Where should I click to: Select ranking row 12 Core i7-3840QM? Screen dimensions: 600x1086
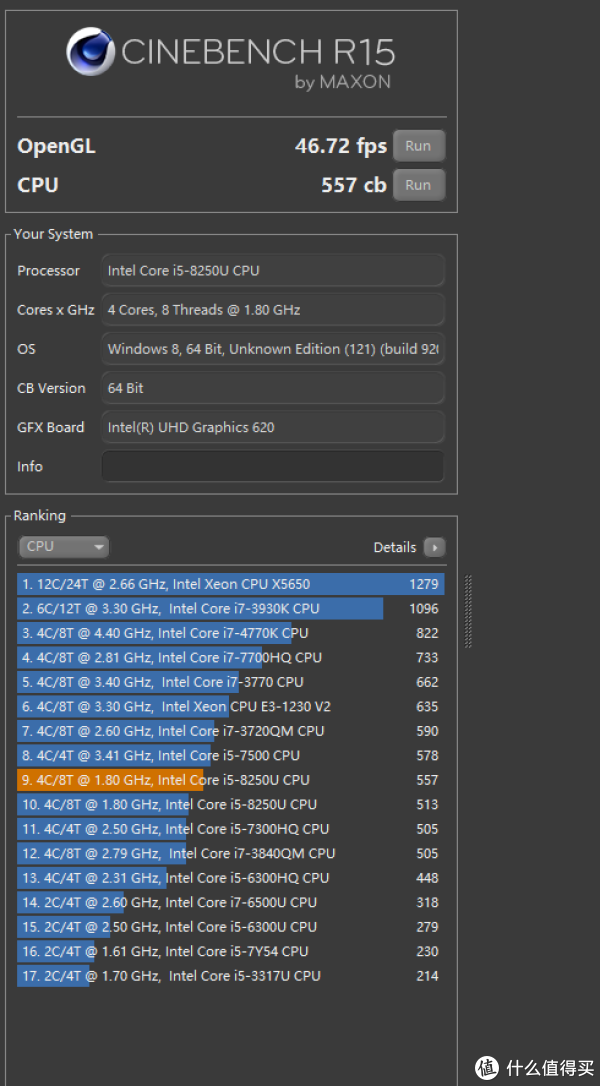[231, 853]
